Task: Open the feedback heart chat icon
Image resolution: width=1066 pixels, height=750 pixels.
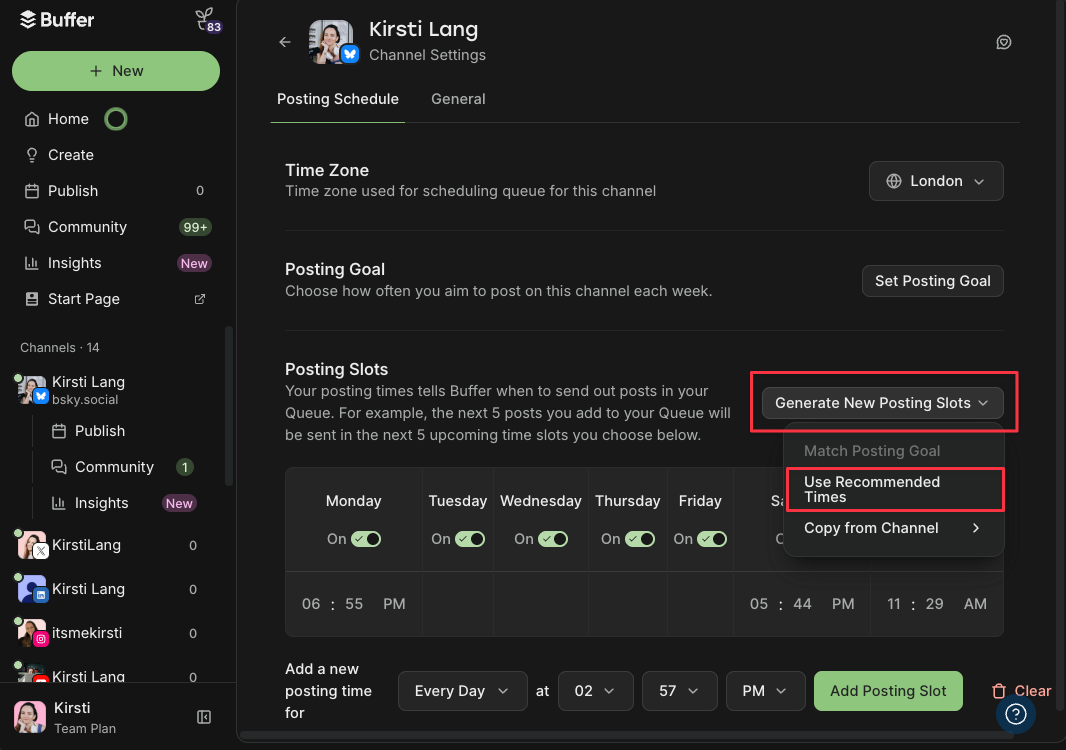Action: [x=1003, y=42]
